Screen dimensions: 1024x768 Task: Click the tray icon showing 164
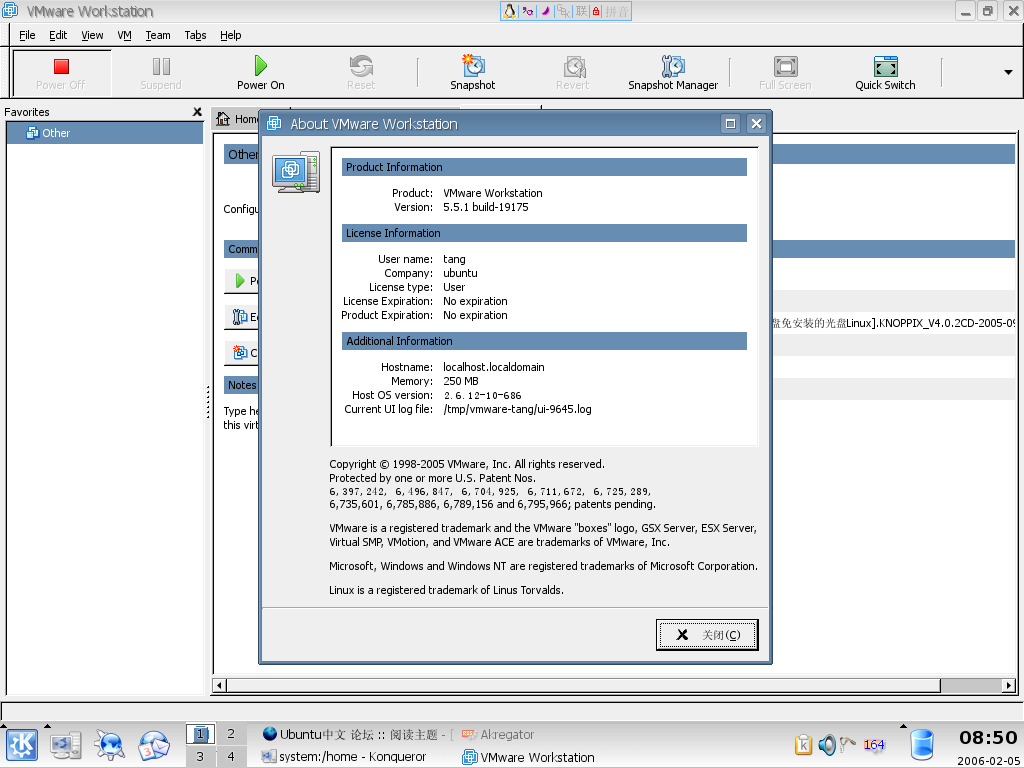(873, 744)
